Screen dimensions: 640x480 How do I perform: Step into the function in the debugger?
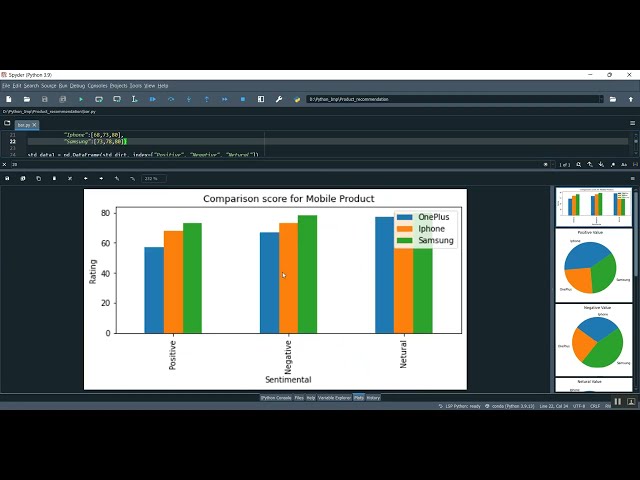click(189, 99)
